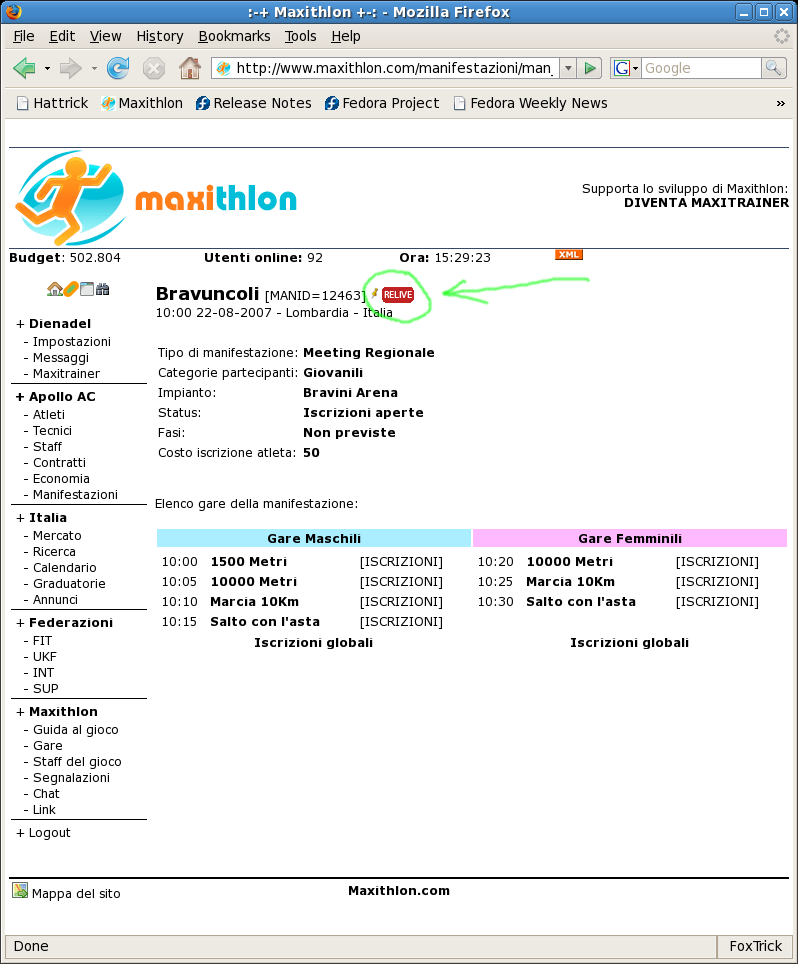Open the Tools menu
The image size is (798, 964).
(x=300, y=36)
